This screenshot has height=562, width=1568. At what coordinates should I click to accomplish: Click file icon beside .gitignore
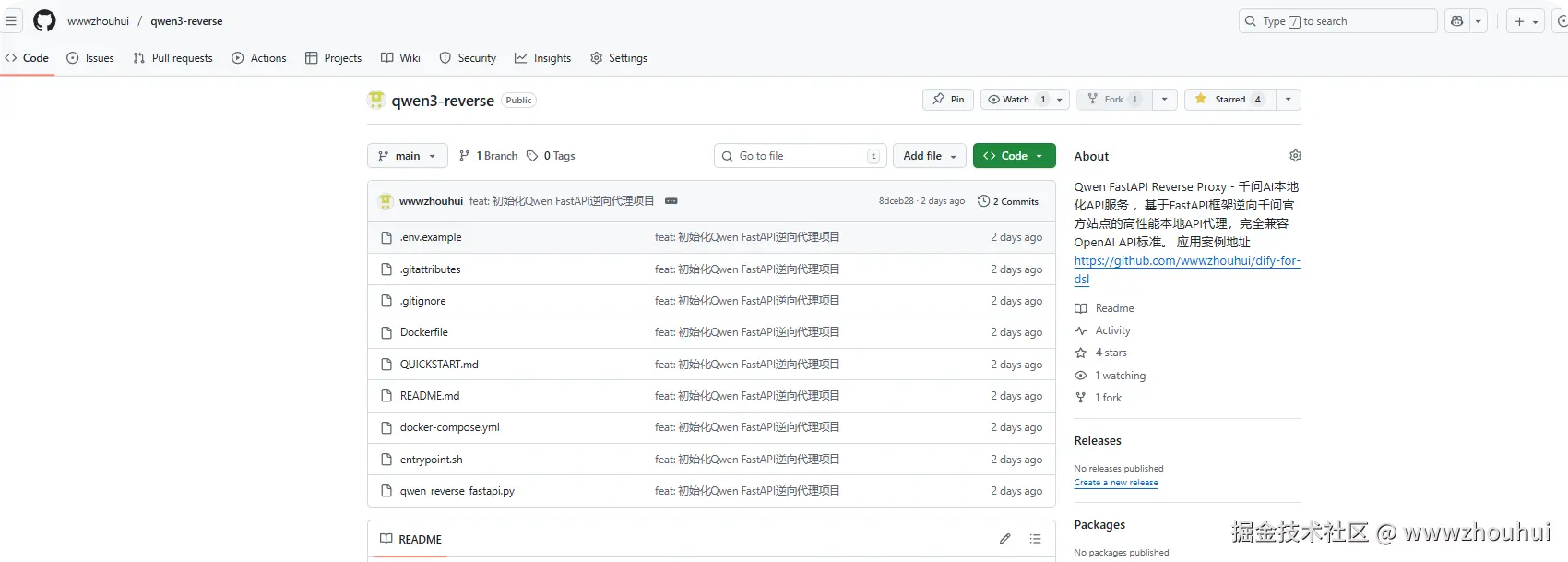click(386, 301)
